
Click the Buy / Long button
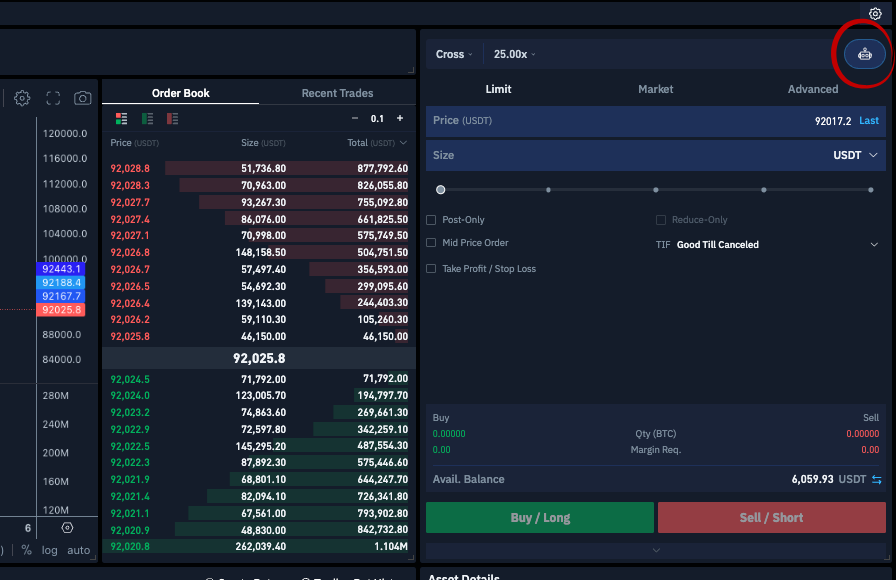tap(540, 518)
